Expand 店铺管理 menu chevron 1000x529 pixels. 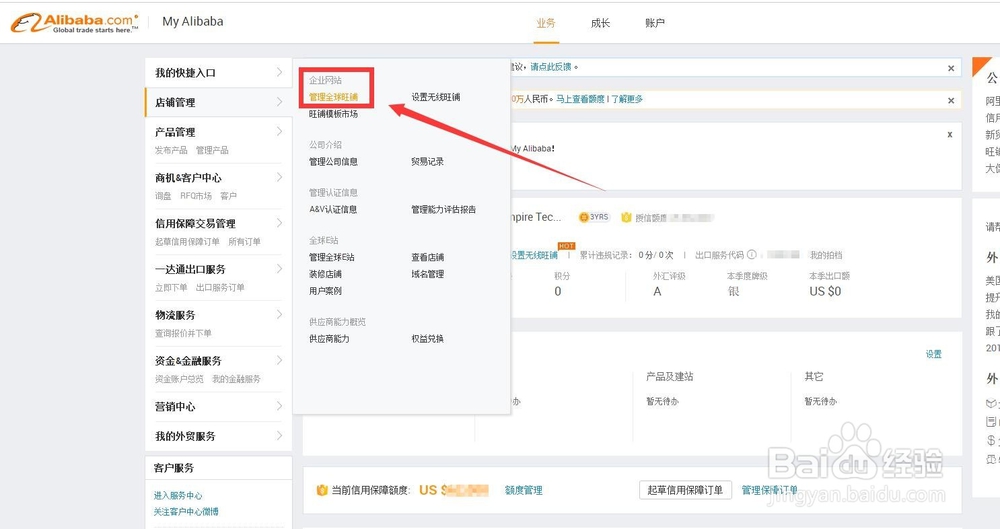279,101
